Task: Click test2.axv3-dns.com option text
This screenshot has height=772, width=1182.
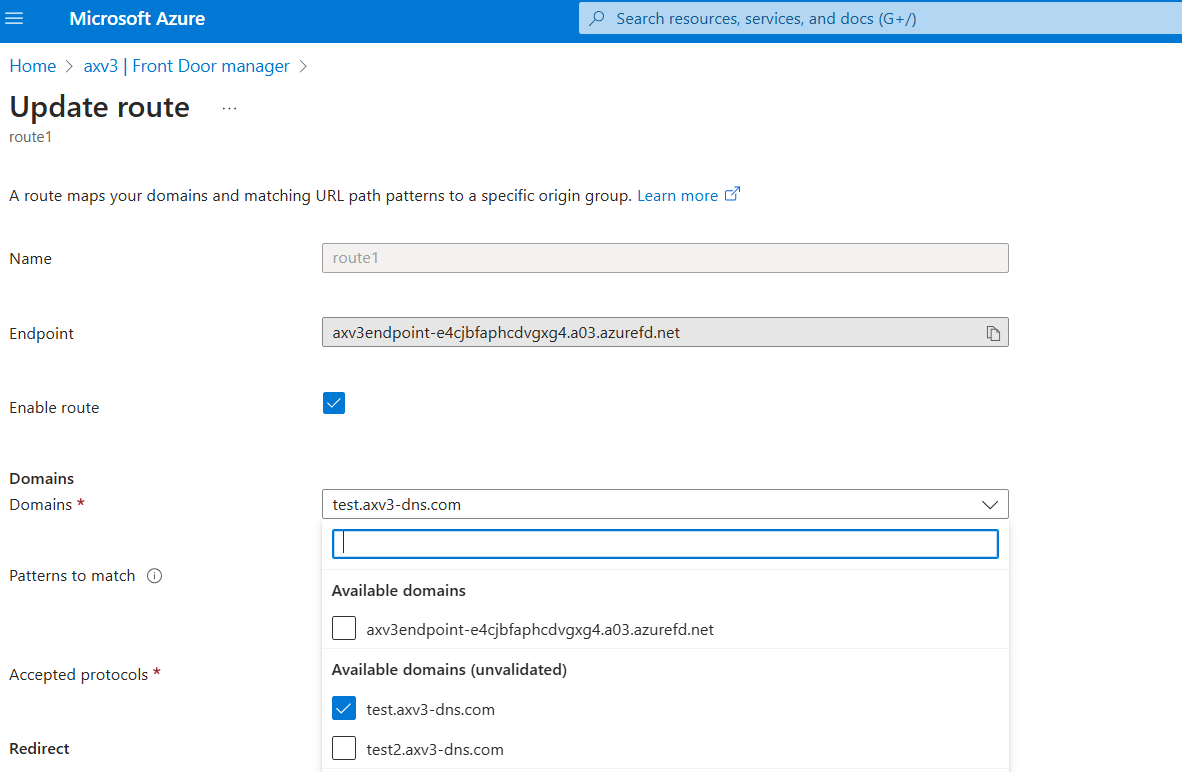Action: click(435, 749)
